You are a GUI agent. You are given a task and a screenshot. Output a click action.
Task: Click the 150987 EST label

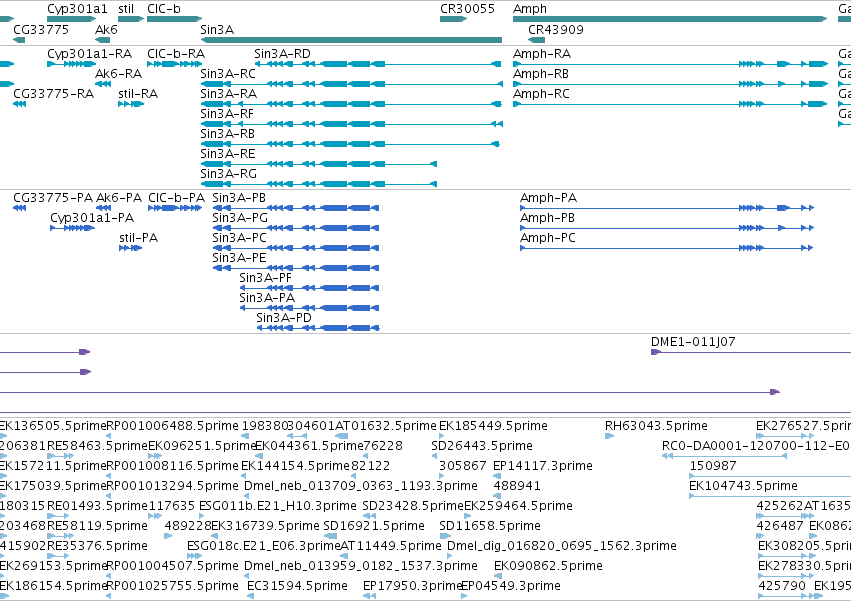coord(713,466)
